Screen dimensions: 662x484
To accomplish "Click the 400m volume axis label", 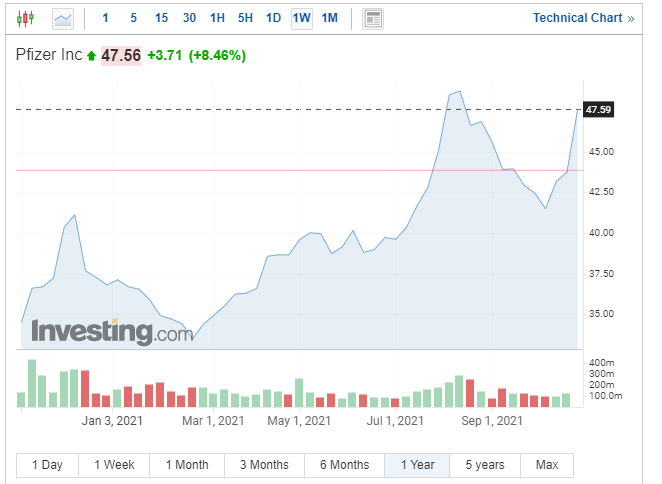I will point(602,363).
